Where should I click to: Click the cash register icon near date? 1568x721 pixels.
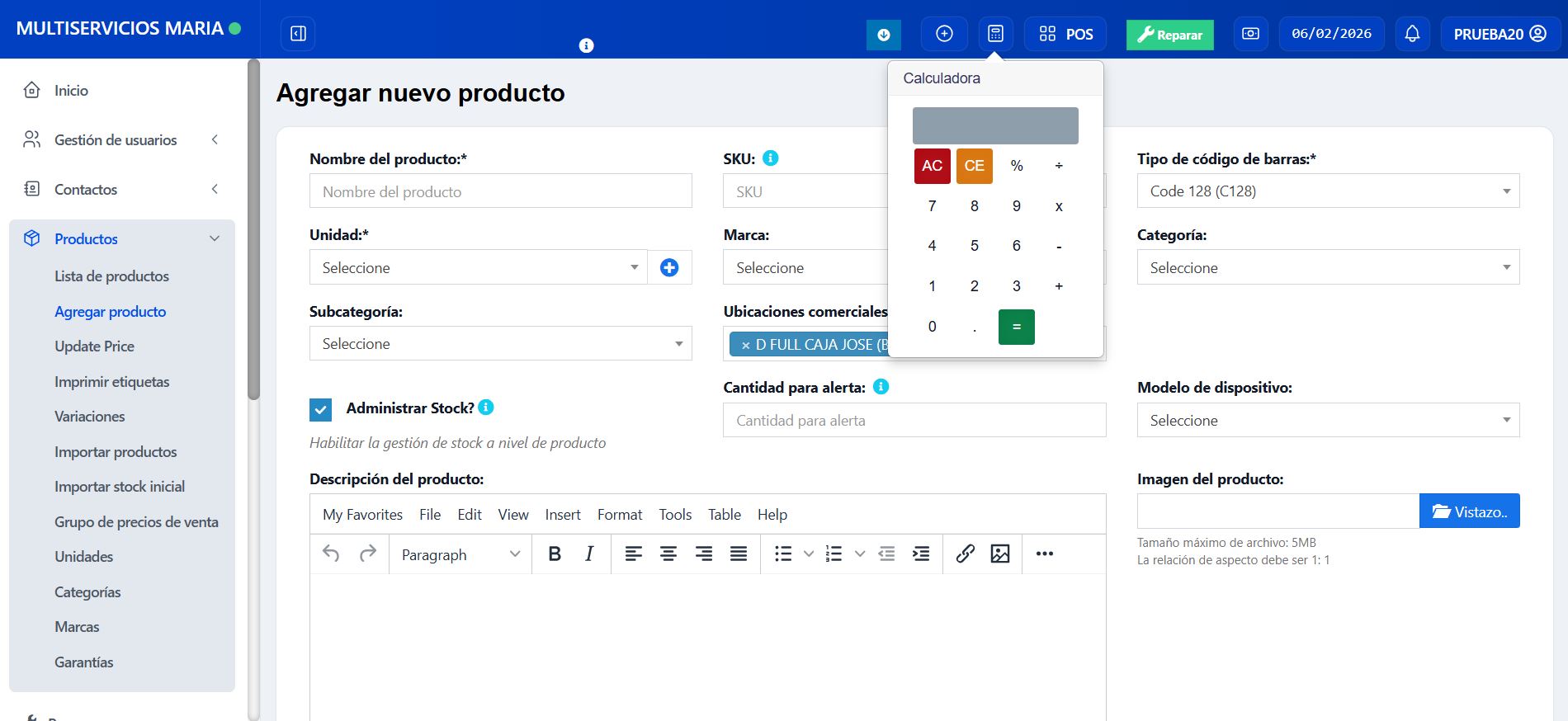tap(1250, 34)
